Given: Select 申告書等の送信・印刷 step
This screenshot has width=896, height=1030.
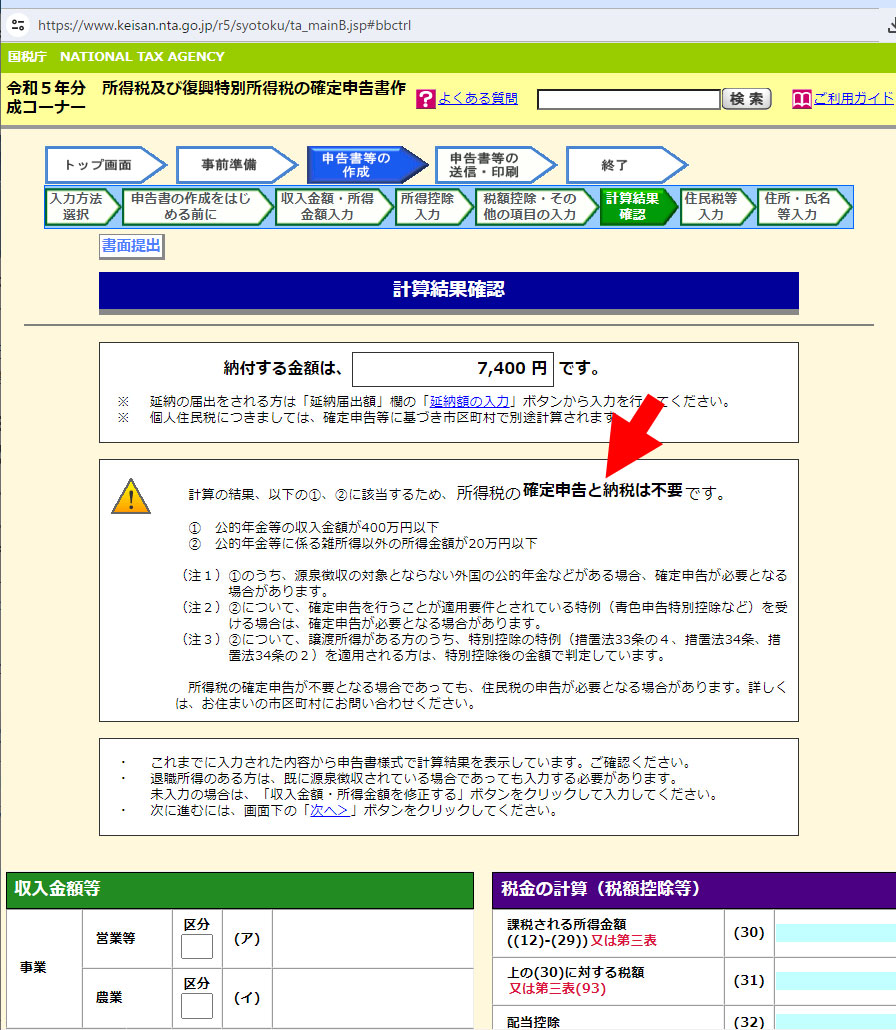Looking at the screenshot, I should pos(490,165).
